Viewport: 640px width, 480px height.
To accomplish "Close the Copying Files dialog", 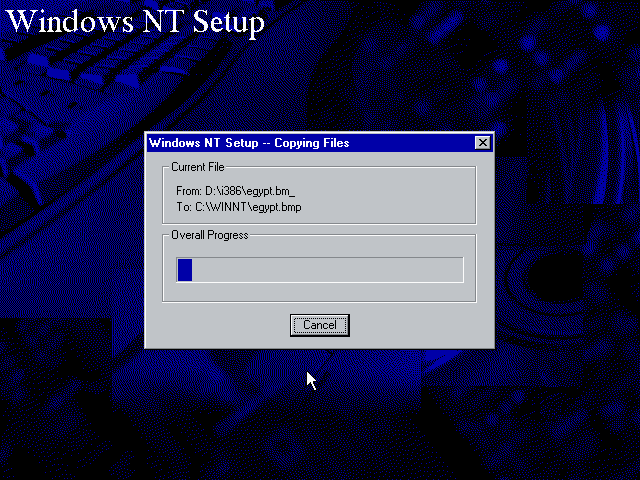I will [x=483, y=143].
